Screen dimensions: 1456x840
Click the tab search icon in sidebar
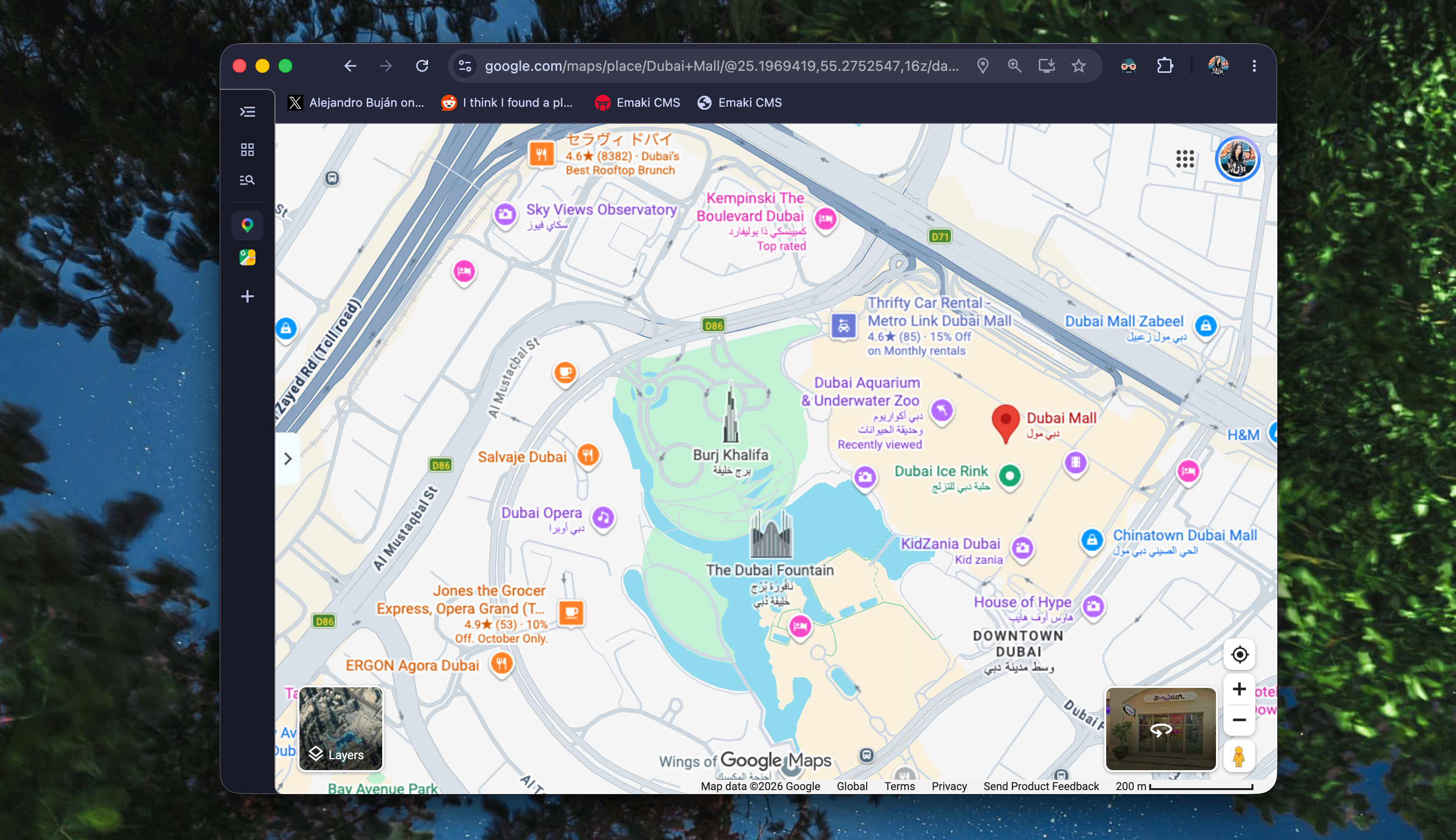(247, 180)
